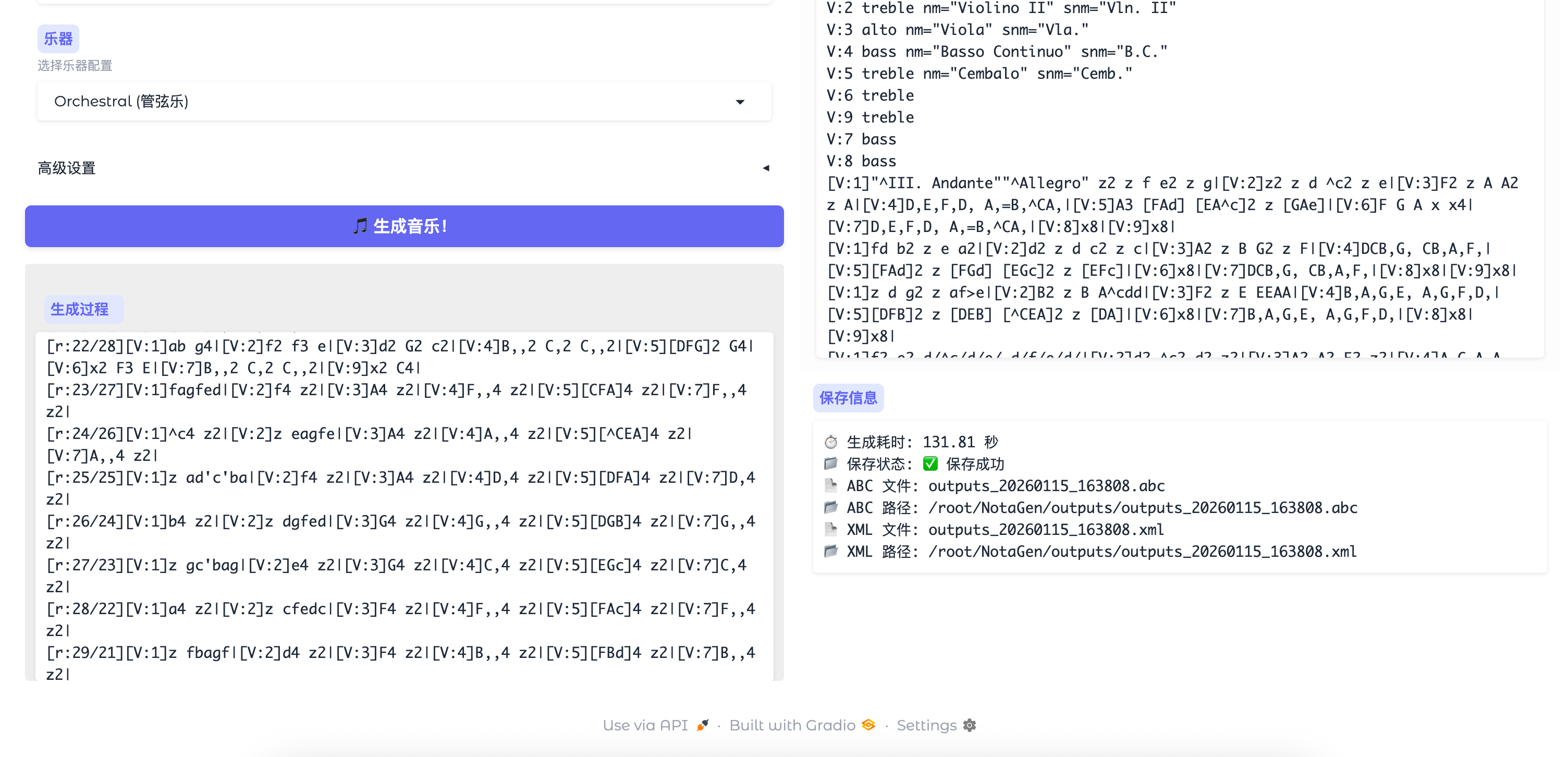Click the rocket icon next to Use via API
Viewport: 1568px width, 757px height.
(x=703, y=725)
